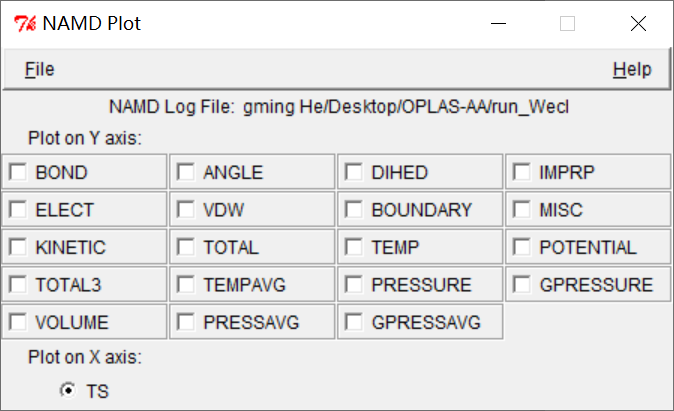Click the NAMD Plot Tk window icon
The height and width of the screenshot is (411, 674).
(24, 23)
